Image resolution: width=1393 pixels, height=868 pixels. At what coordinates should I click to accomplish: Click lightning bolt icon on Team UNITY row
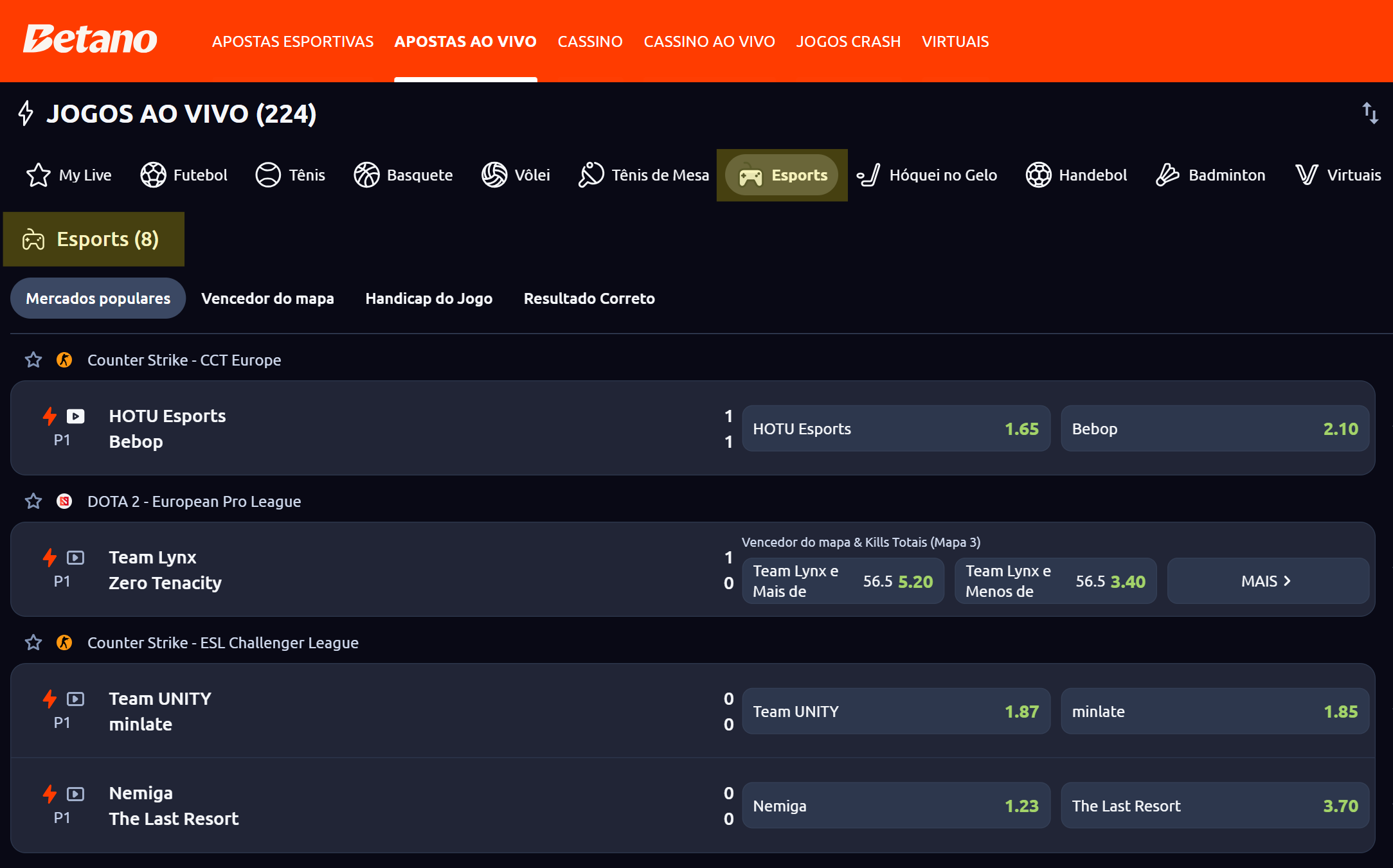[x=49, y=699]
